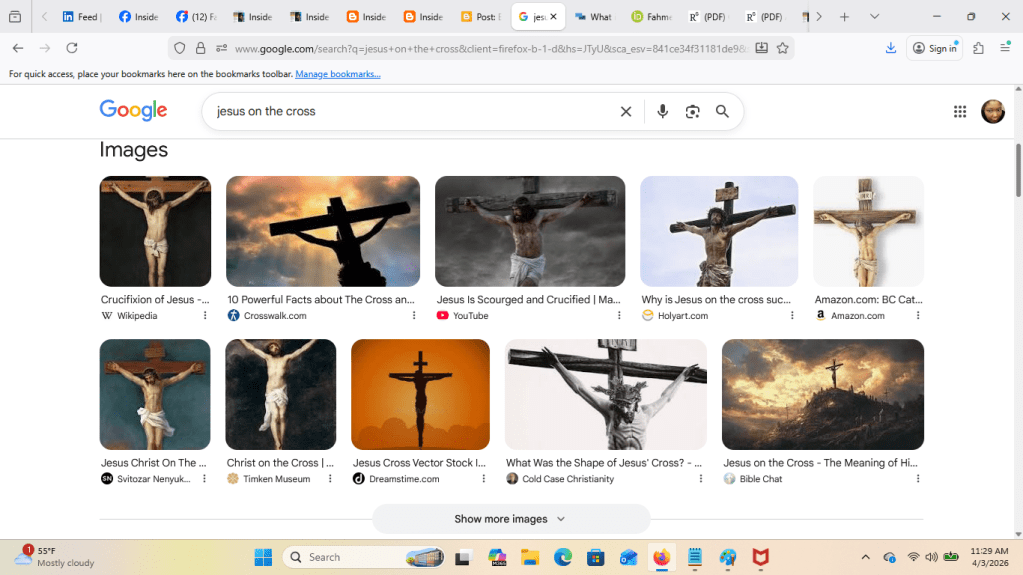Open more options for Holyart.com result
Image resolution: width=1023 pixels, height=575 pixels.
[792, 315]
